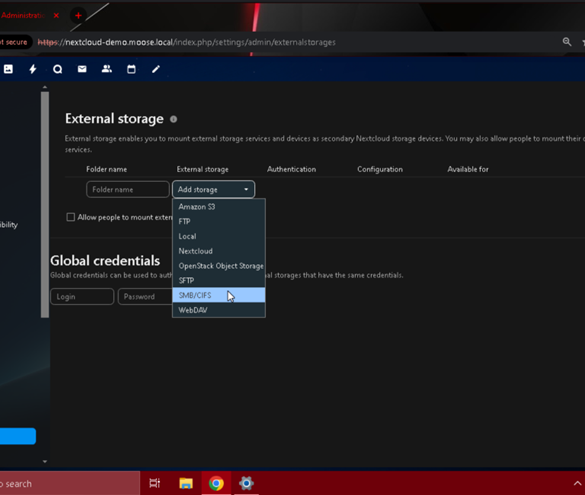Click the Configuration column header
585x495 pixels.
click(x=380, y=169)
